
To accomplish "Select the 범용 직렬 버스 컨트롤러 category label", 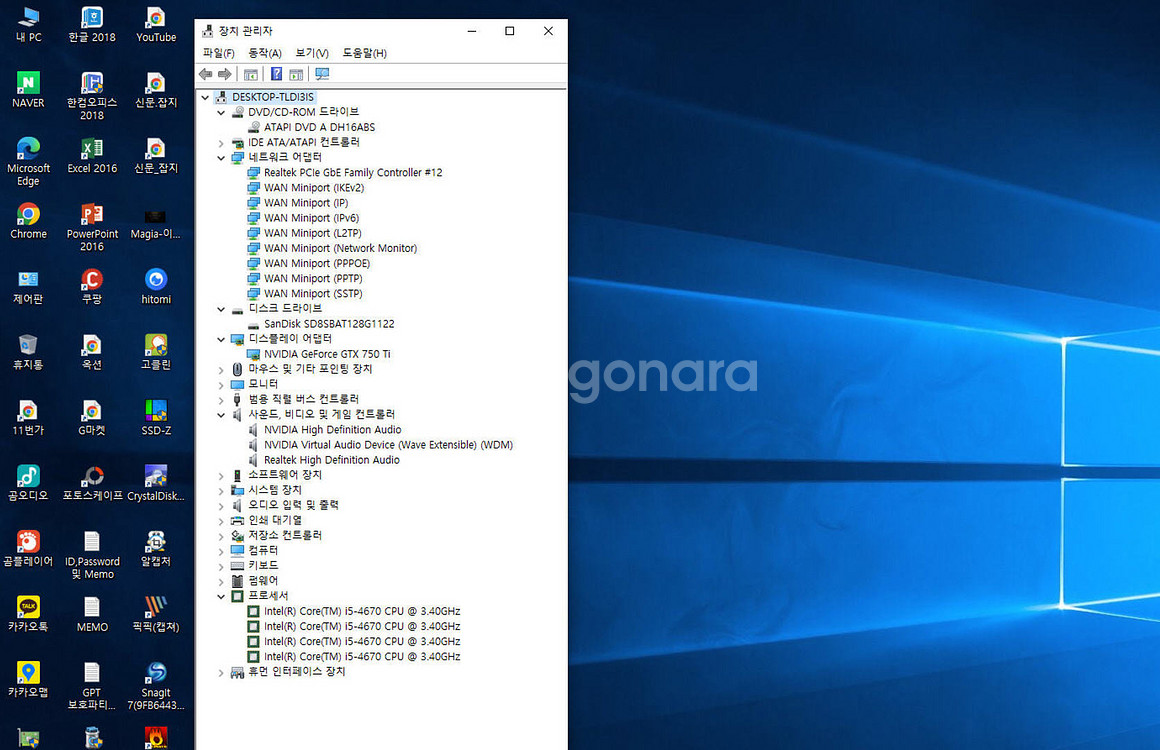I will click(303, 399).
